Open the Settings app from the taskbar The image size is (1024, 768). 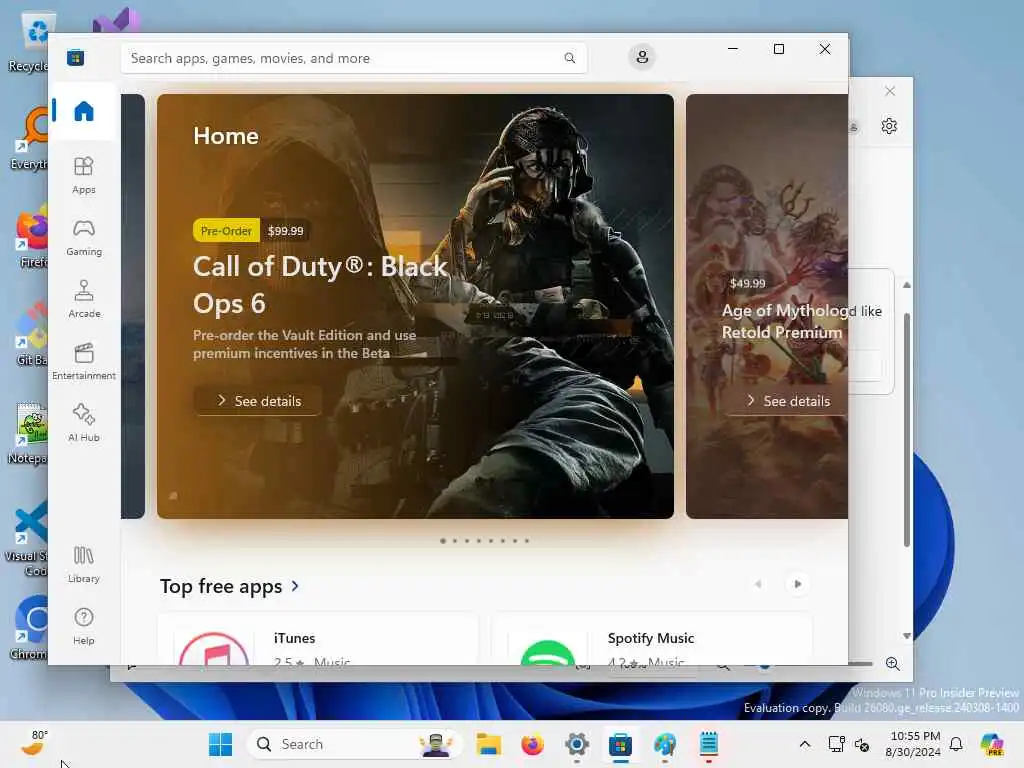click(576, 744)
